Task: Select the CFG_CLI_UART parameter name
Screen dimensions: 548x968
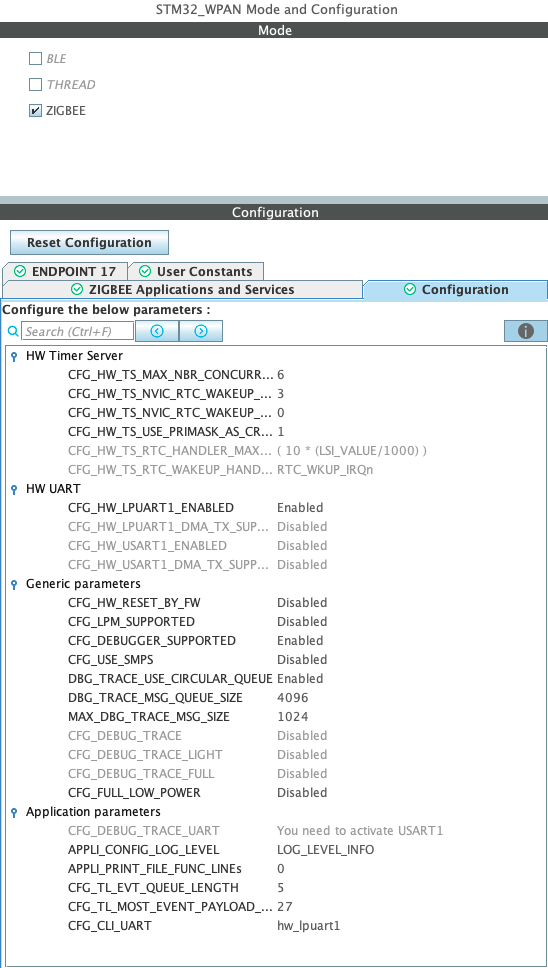Action: 110,926
